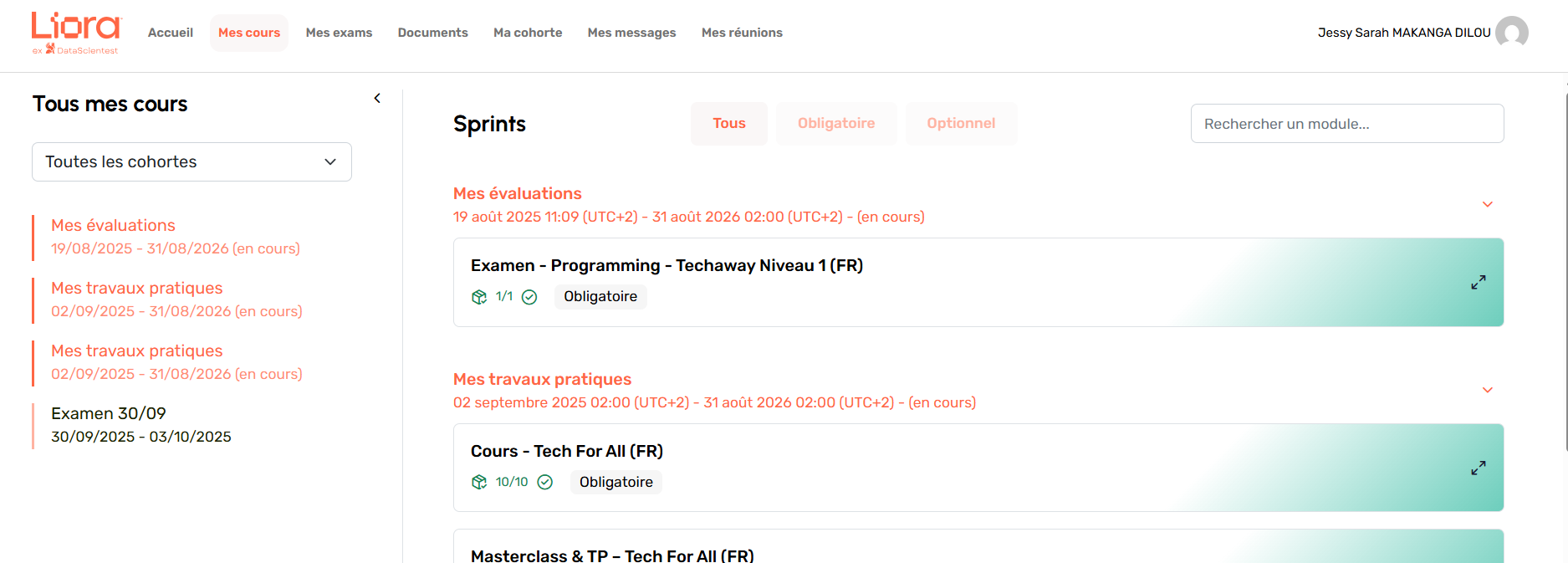
Task: Open the Mes messages menu item
Action: pos(631,33)
